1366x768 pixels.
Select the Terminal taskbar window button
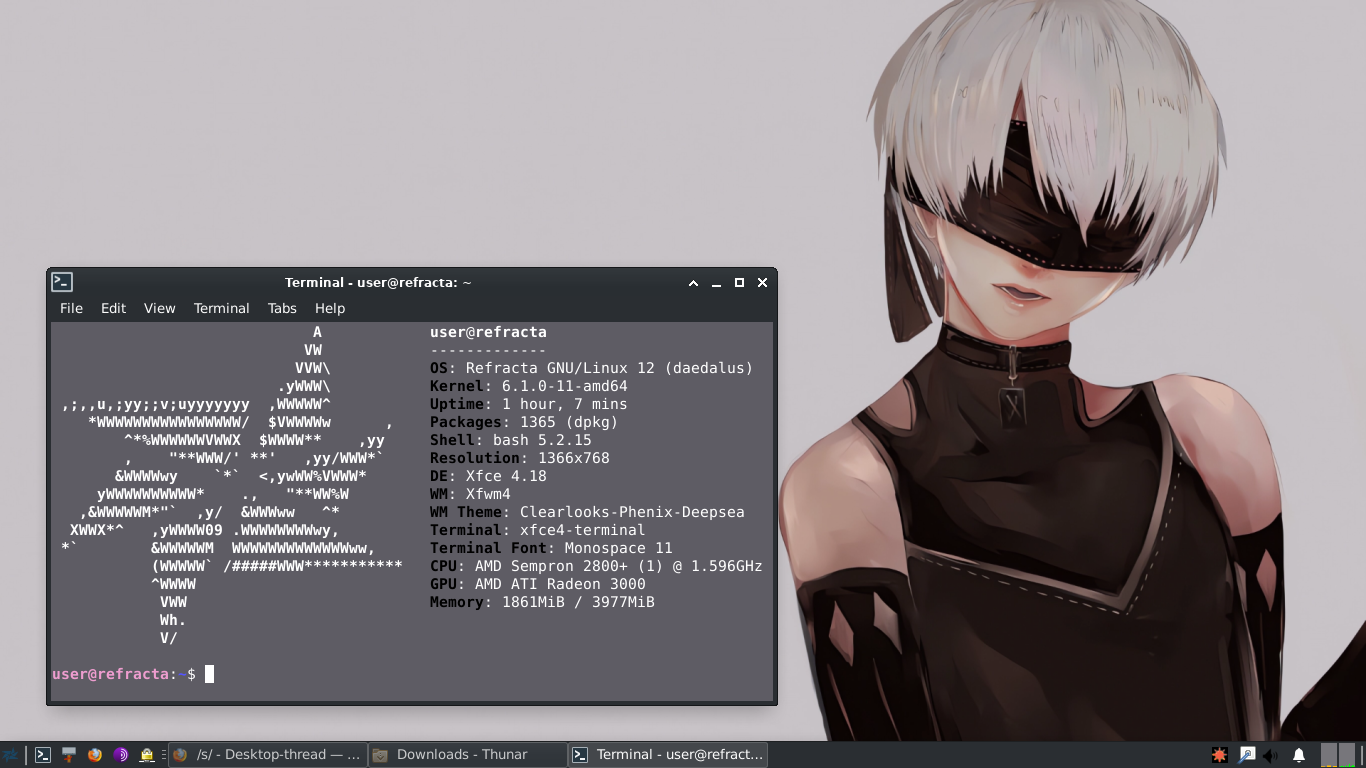[x=669, y=755]
